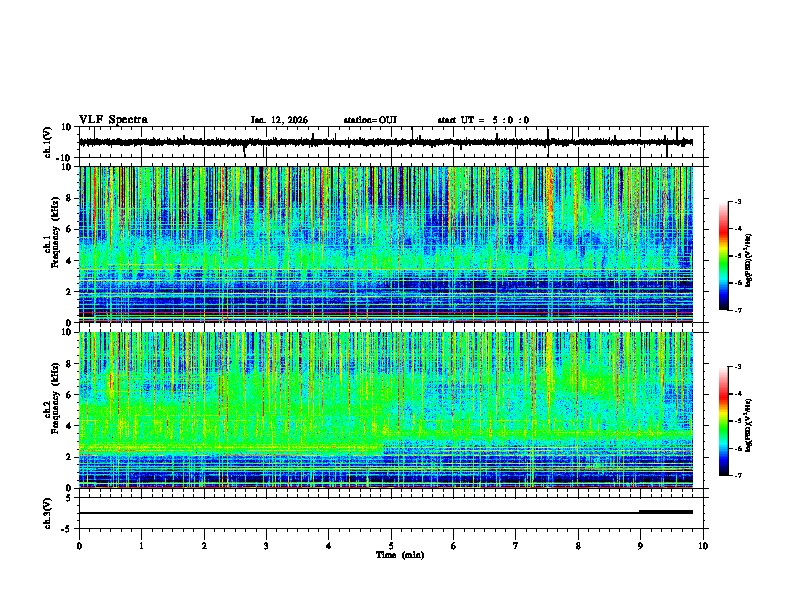Click the thick ch.3 trace segment after minute 9
The width and height of the screenshot is (792, 612).
pyautogui.click(x=666, y=512)
